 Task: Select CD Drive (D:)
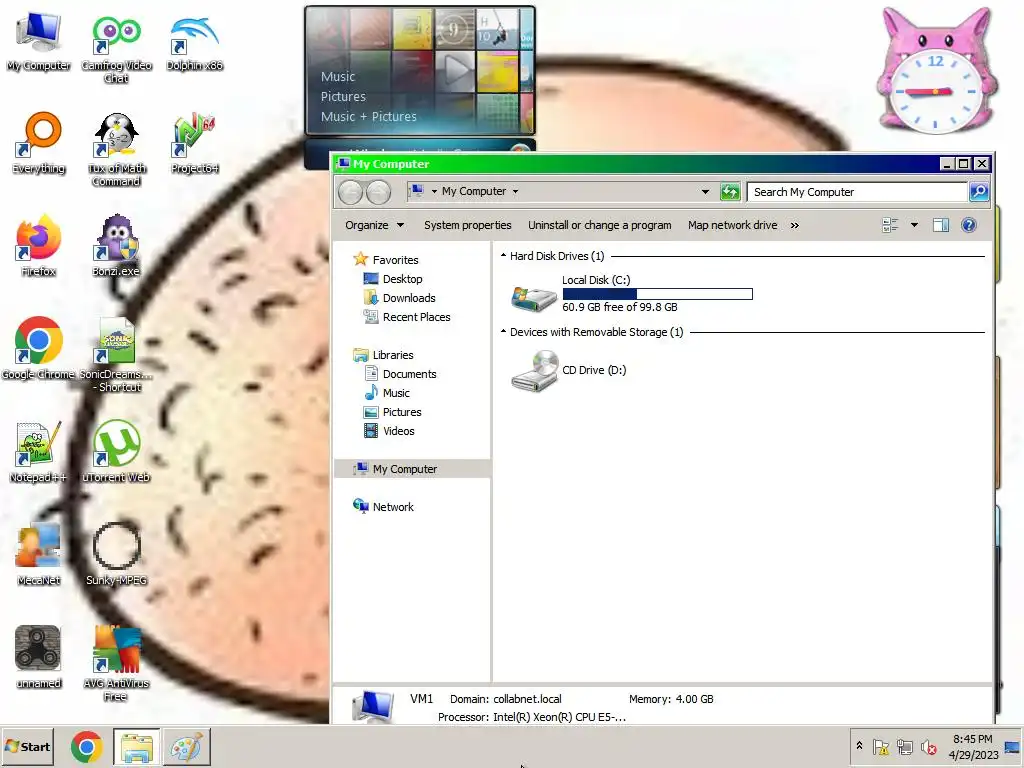click(568, 370)
